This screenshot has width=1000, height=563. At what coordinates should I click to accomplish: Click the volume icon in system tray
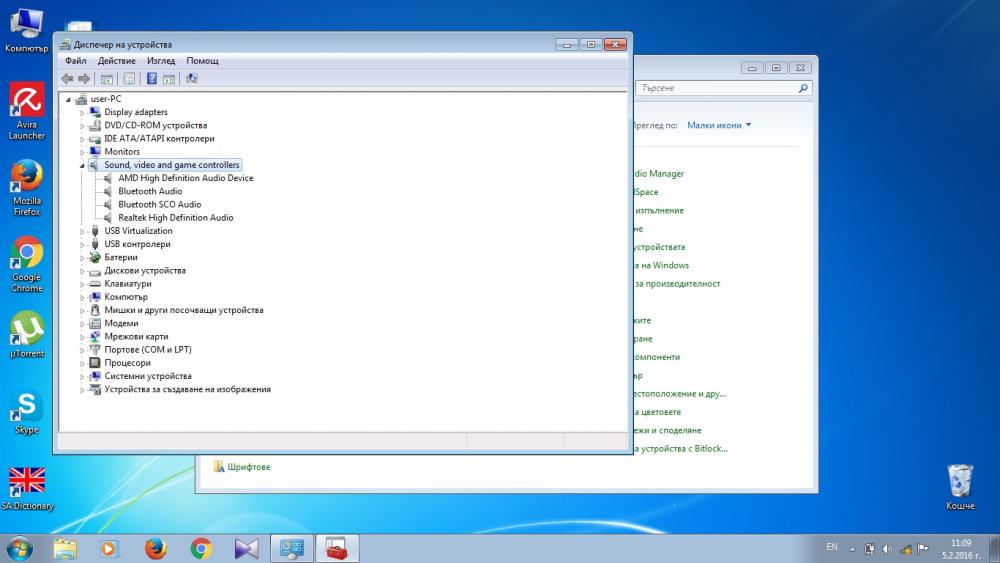(x=887, y=548)
